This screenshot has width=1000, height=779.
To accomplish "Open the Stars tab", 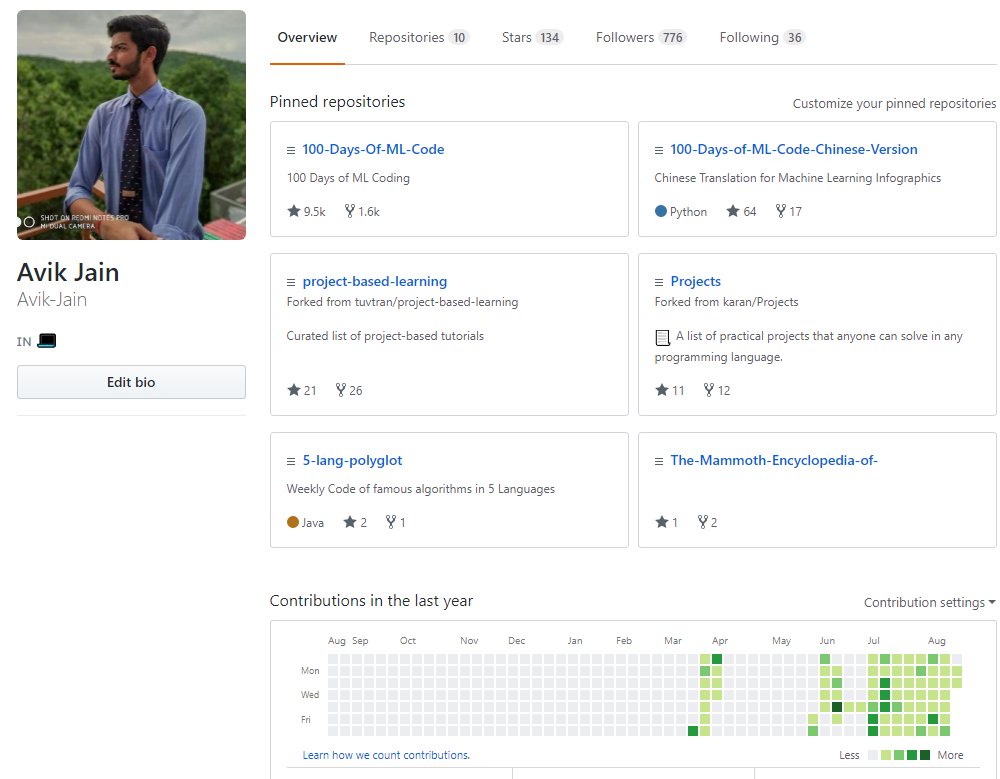I will (532, 38).
